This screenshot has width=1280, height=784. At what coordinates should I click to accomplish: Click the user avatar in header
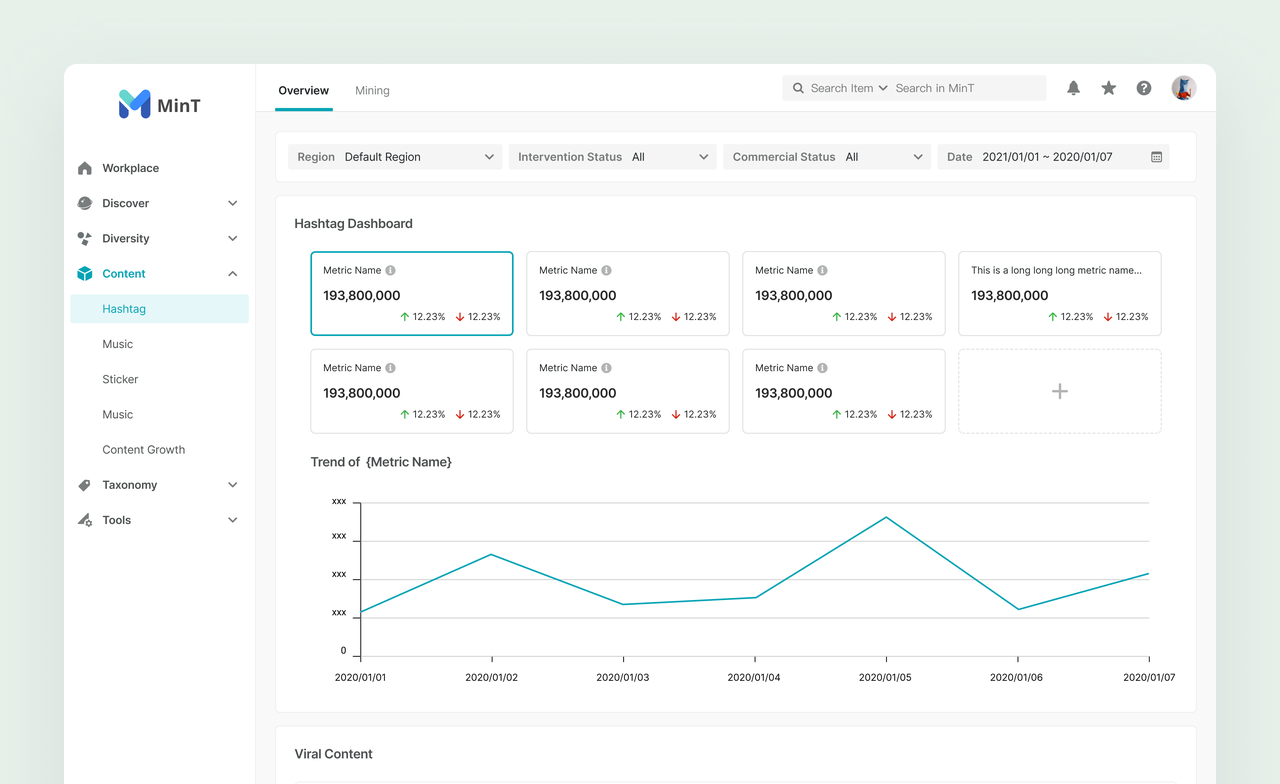pos(1184,88)
